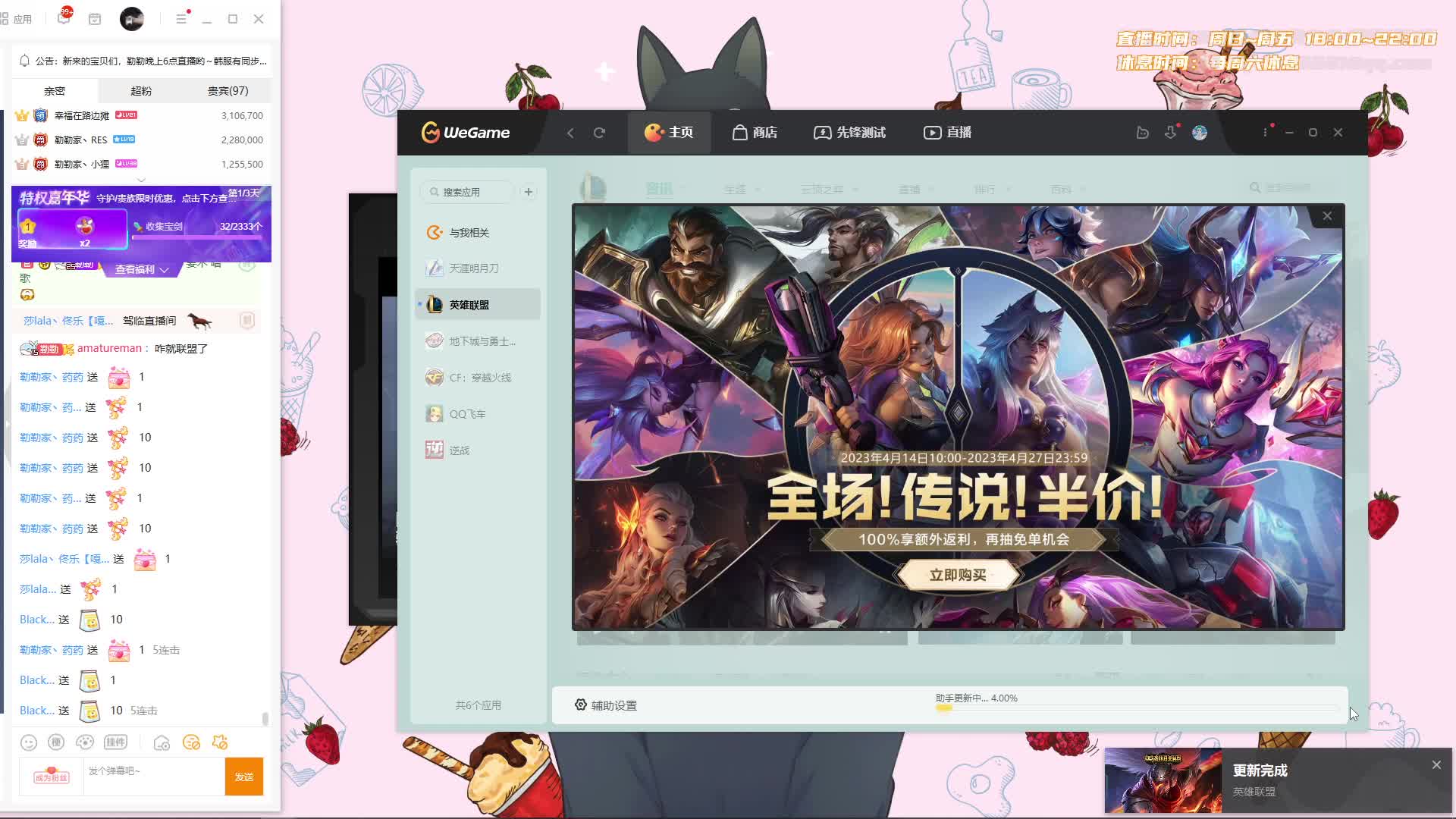Select 与我相关 in the WeGame sidebar
The height and width of the screenshot is (819, 1456).
477,233
